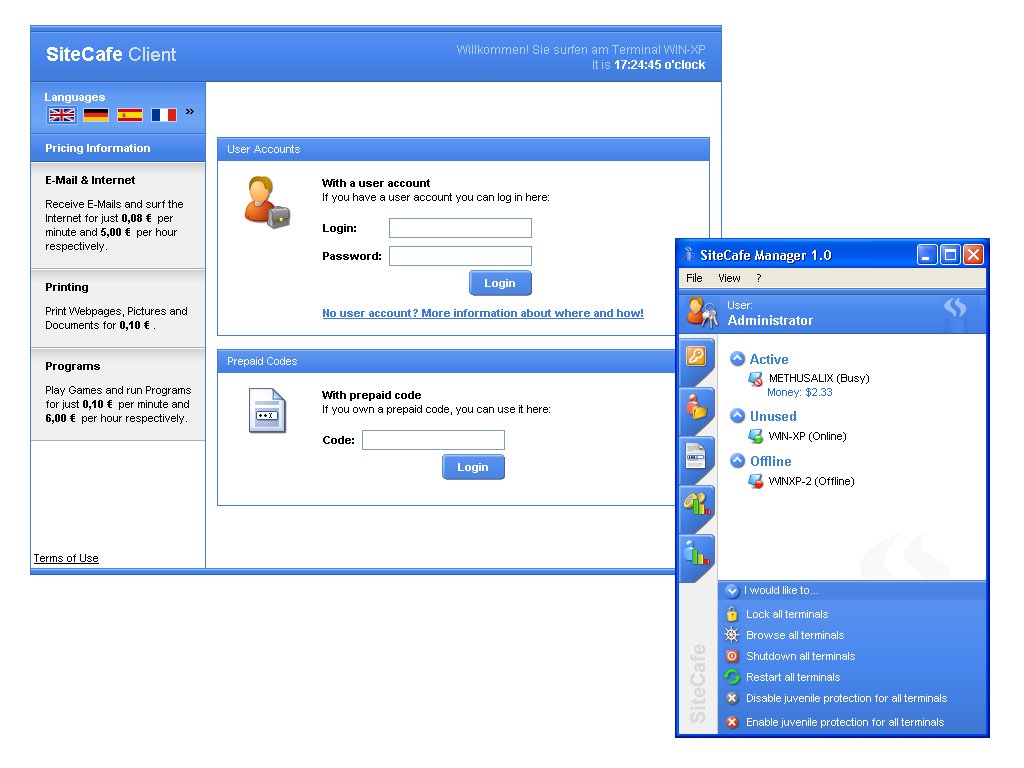This screenshot has height=768, width=1024.
Task: Click the 'Printing' pricing heading
Action: point(67,287)
